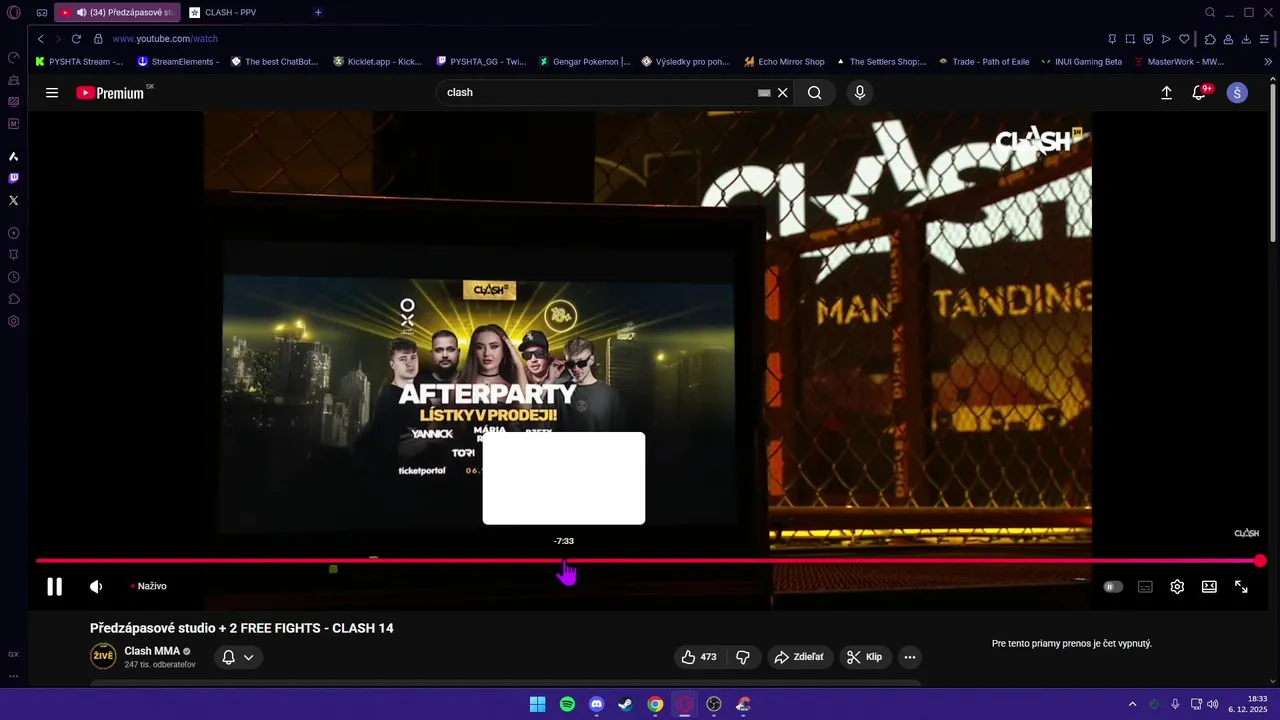Toggle subtitles on the video
The height and width of the screenshot is (720, 1280).
1145,587
